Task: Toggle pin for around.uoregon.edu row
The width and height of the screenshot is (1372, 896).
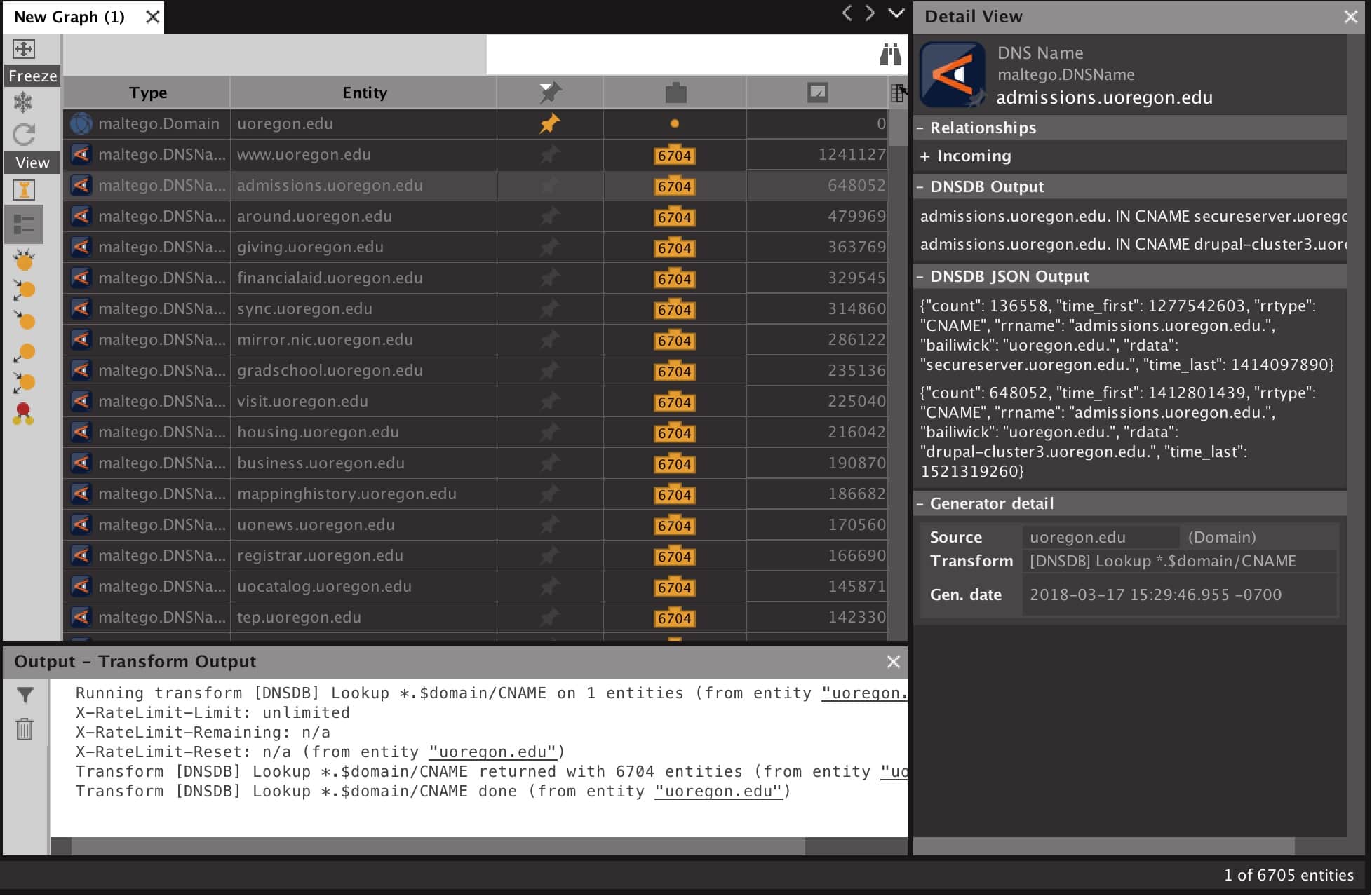Action: [550, 217]
